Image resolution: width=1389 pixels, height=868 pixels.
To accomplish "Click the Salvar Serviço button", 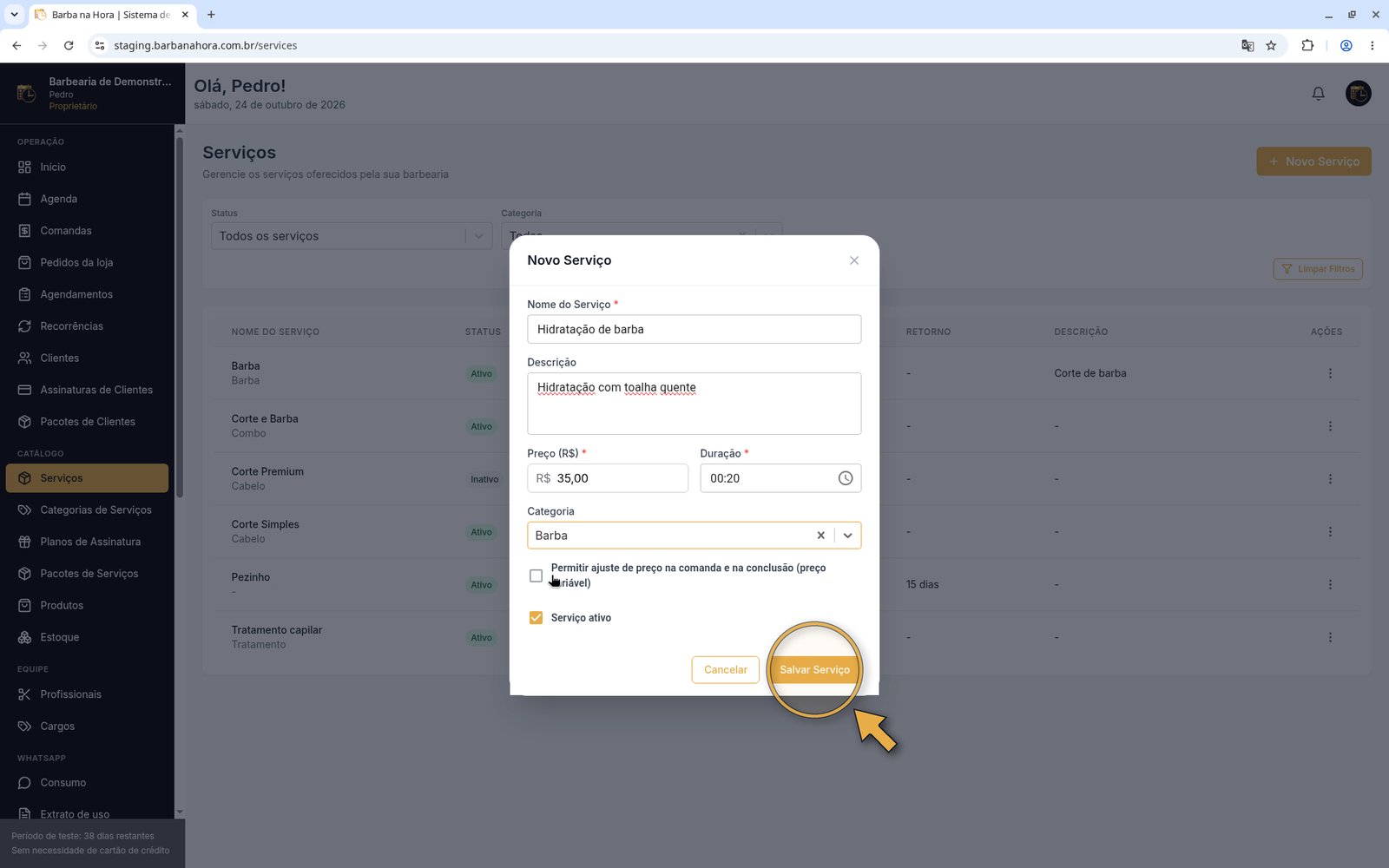I will tap(814, 669).
